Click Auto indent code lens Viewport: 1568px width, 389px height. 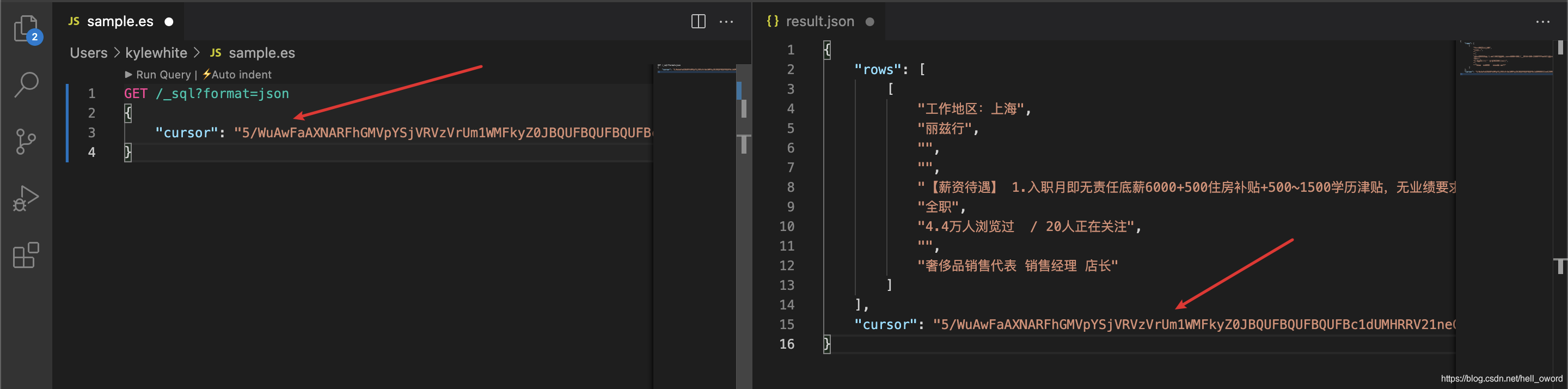237,74
